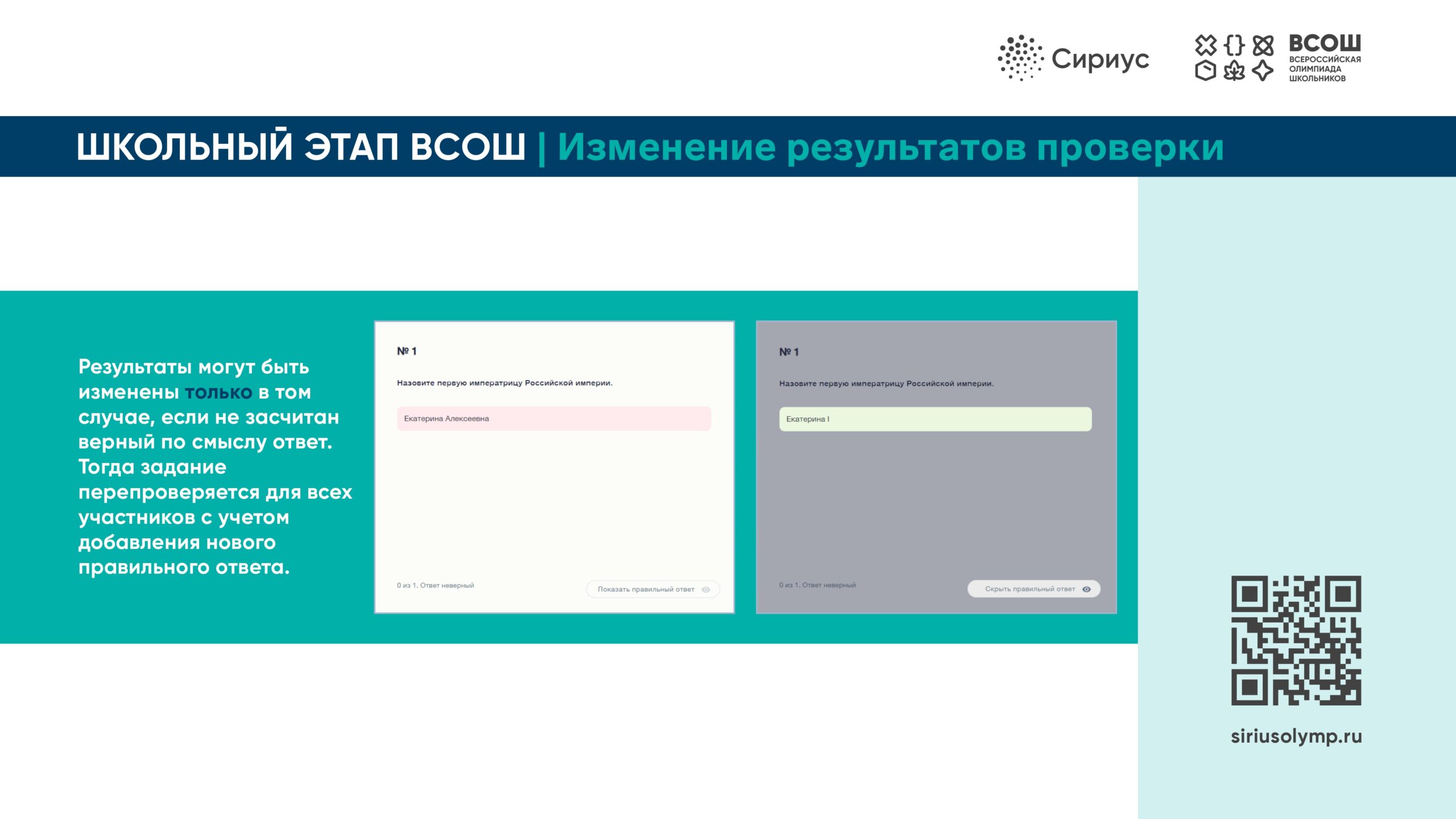
Task: Click the QR code image
Action: [x=1296, y=640]
